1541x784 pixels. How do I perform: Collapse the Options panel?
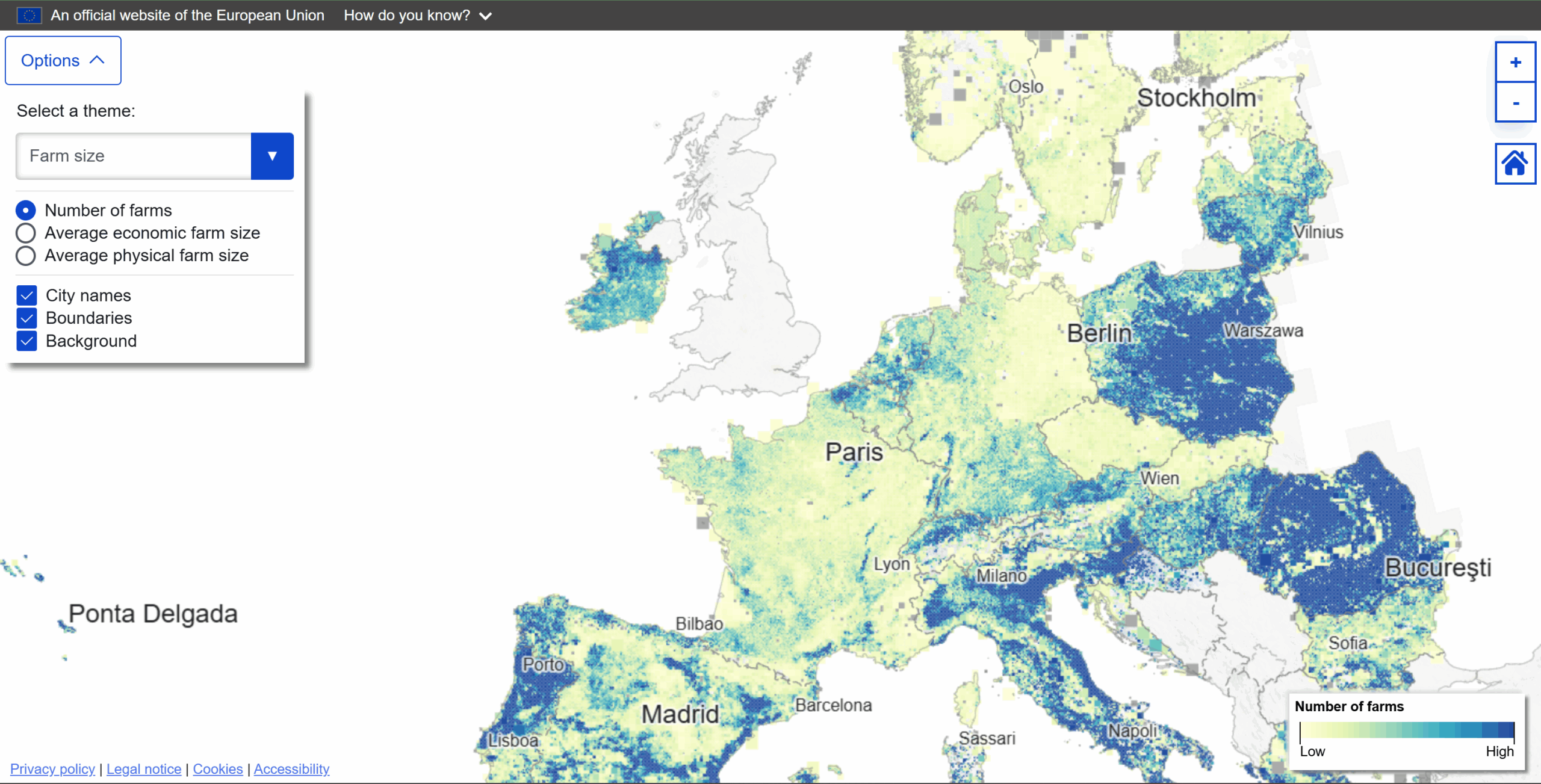tap(63, 60)
